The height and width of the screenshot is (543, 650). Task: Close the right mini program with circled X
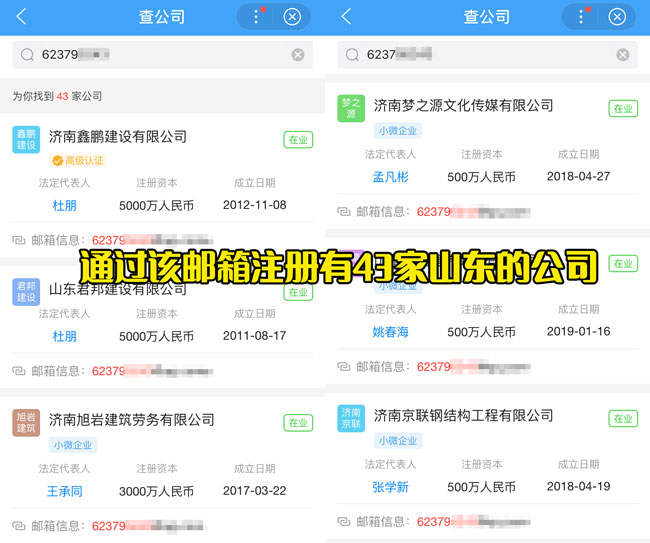click(617, 17)
